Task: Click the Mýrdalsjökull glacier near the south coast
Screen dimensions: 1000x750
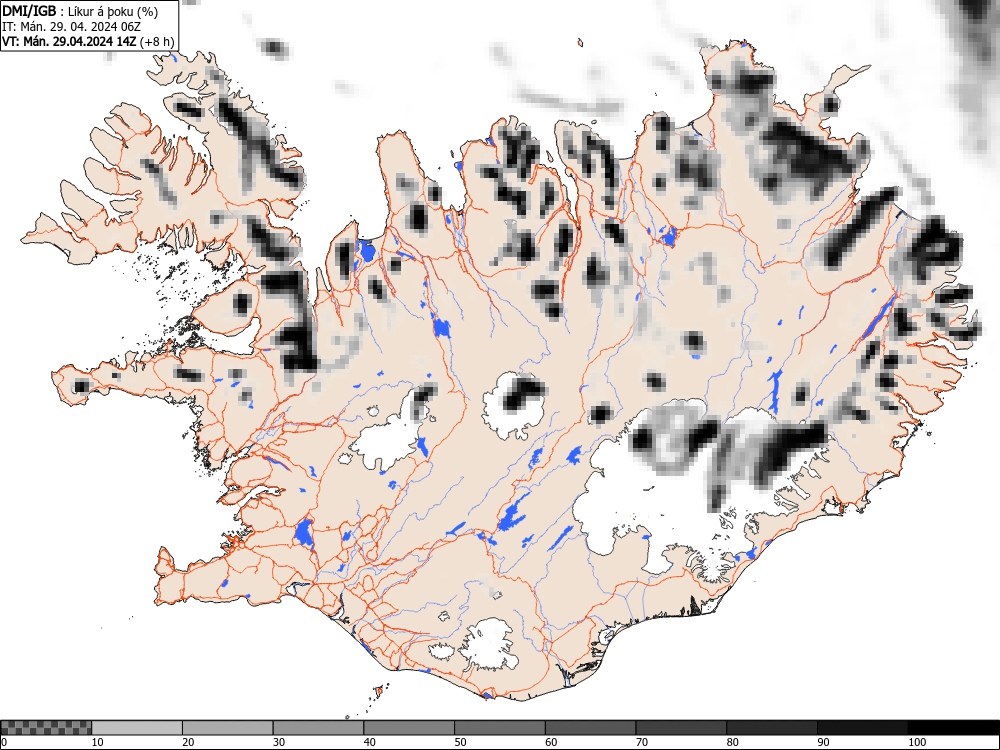Action: [x=488, y=644]
